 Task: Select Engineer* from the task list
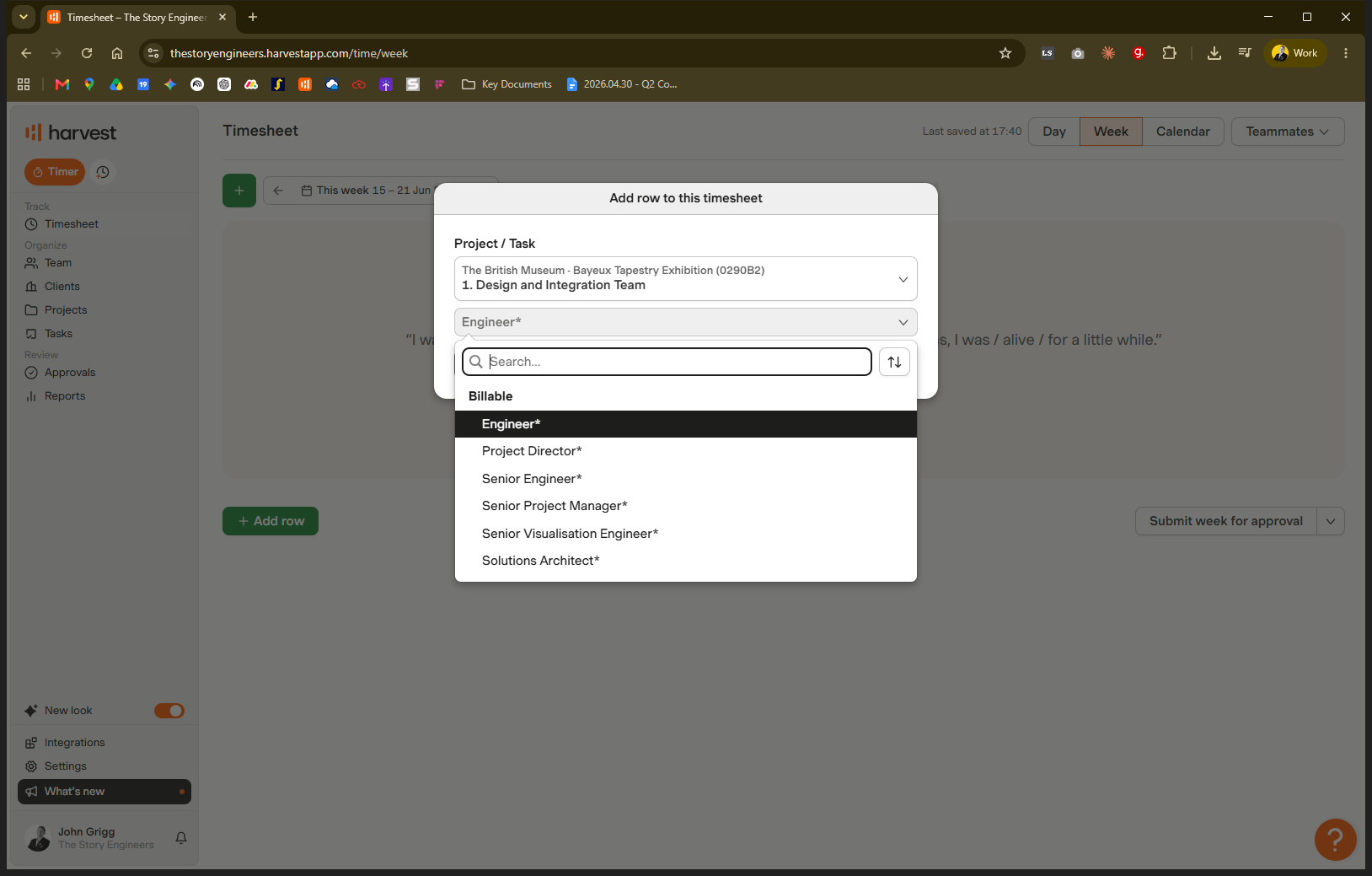point(685,424)
